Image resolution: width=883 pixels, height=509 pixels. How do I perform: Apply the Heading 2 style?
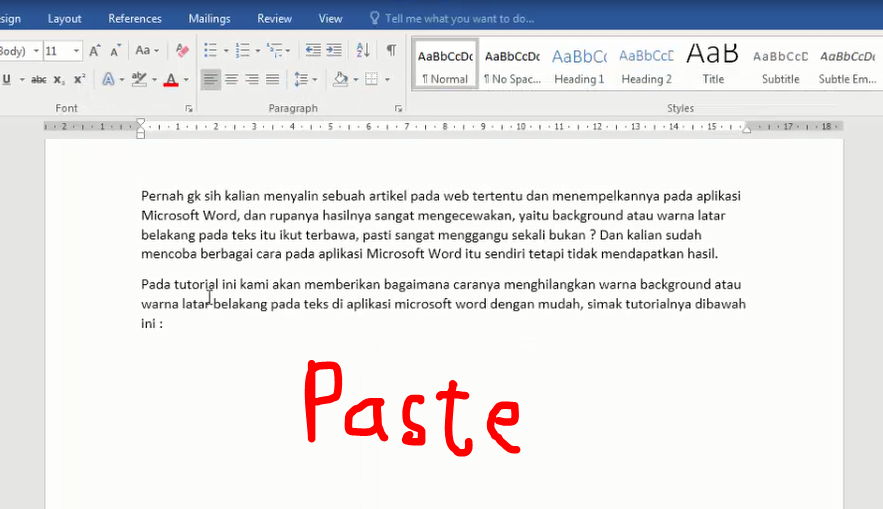pyautogui.click(x=646, y=64)
